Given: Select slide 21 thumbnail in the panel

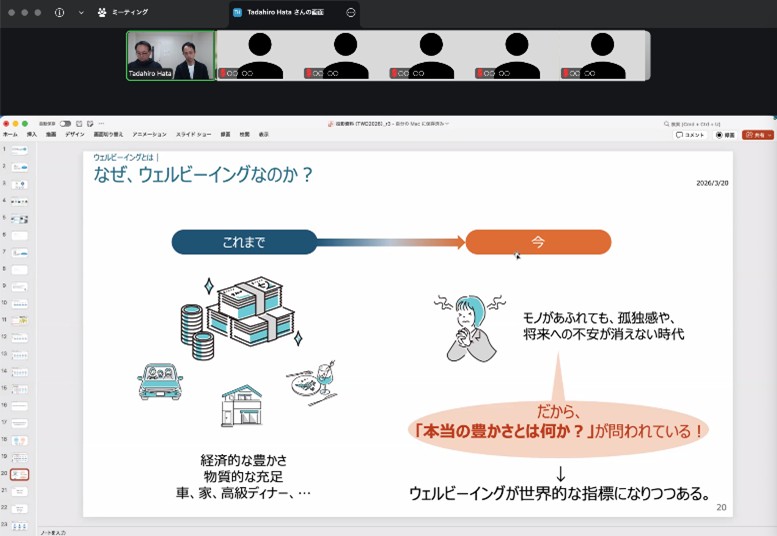Looking at the screenshot, I should tap(19, 492).
